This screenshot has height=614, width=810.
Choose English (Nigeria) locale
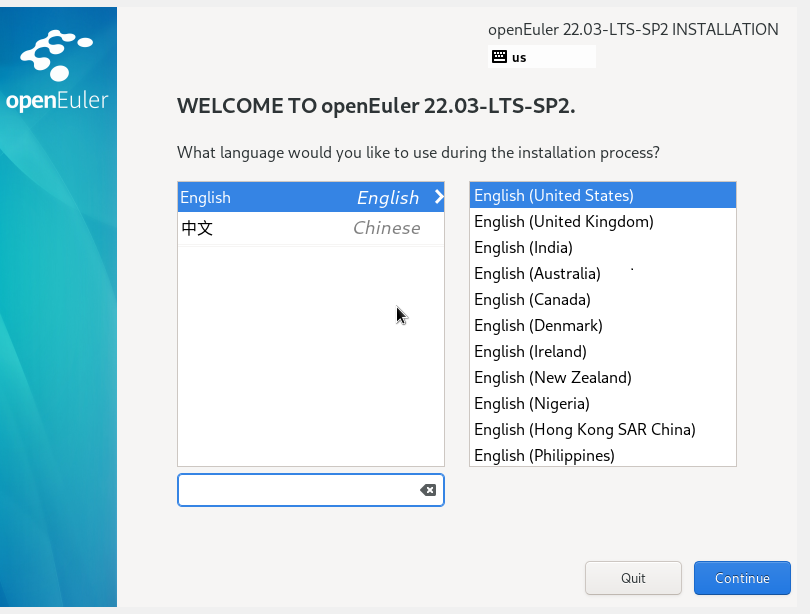[602, 403]
